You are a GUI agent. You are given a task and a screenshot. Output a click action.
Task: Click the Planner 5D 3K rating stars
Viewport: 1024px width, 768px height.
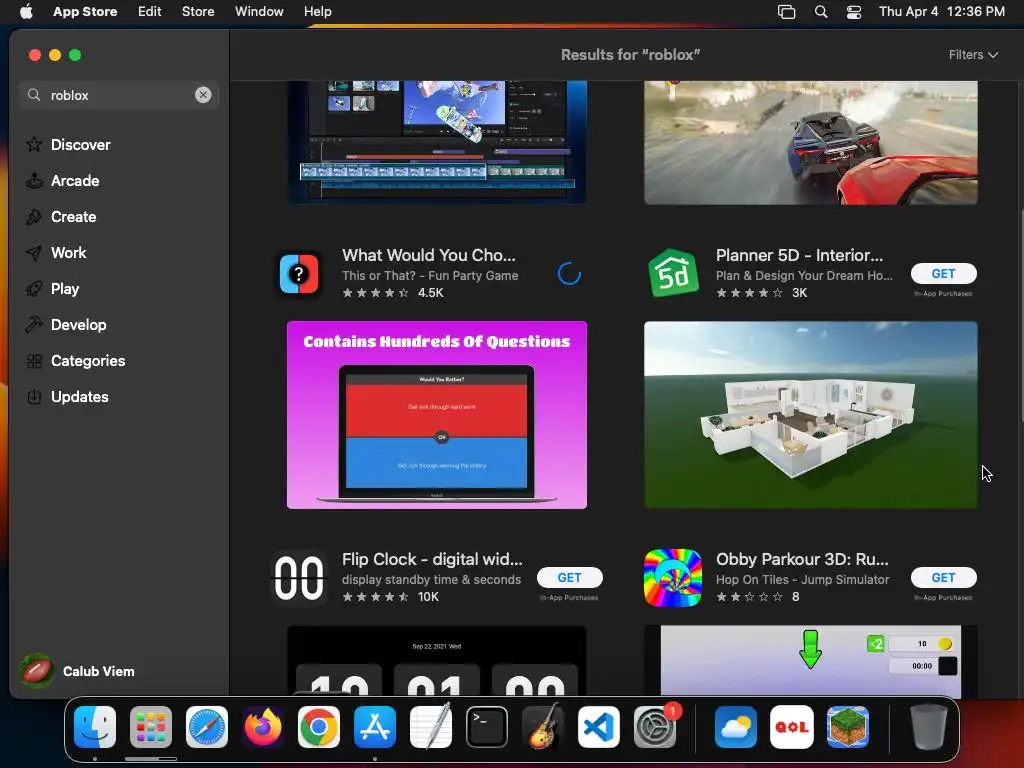(x=749, y=293)
